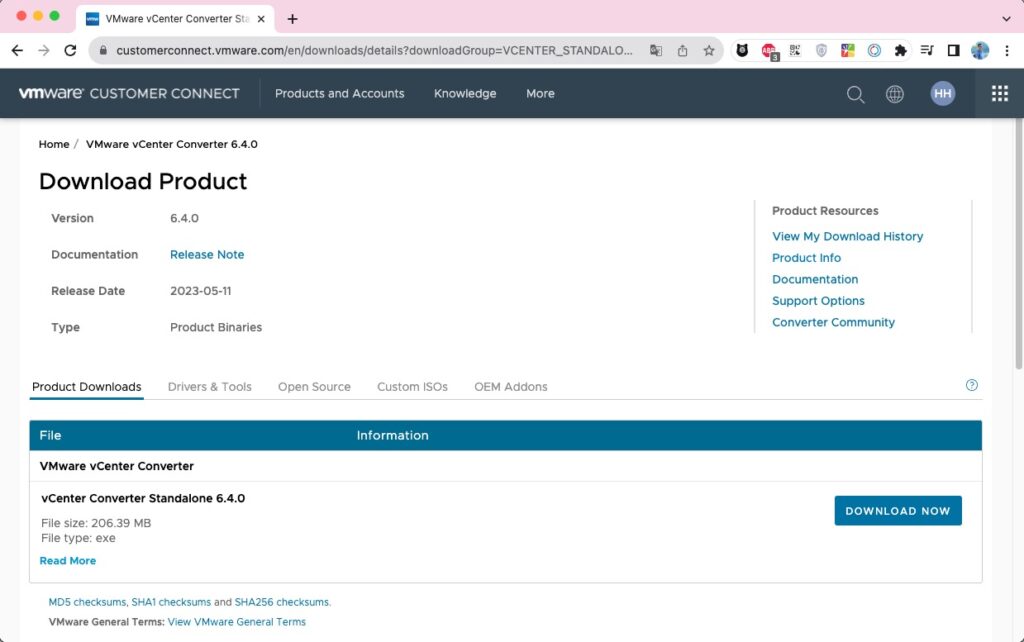Click the QR code extension icon

coord(795,50)
